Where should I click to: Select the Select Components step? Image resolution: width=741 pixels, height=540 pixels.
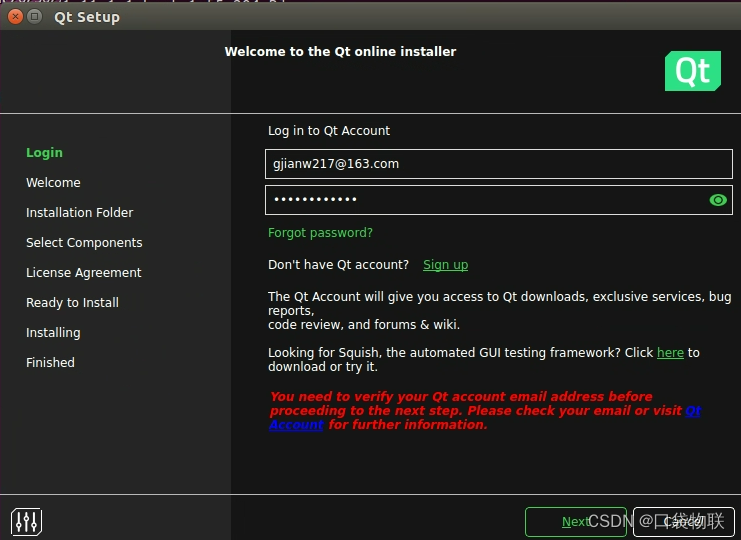[84, 242]
